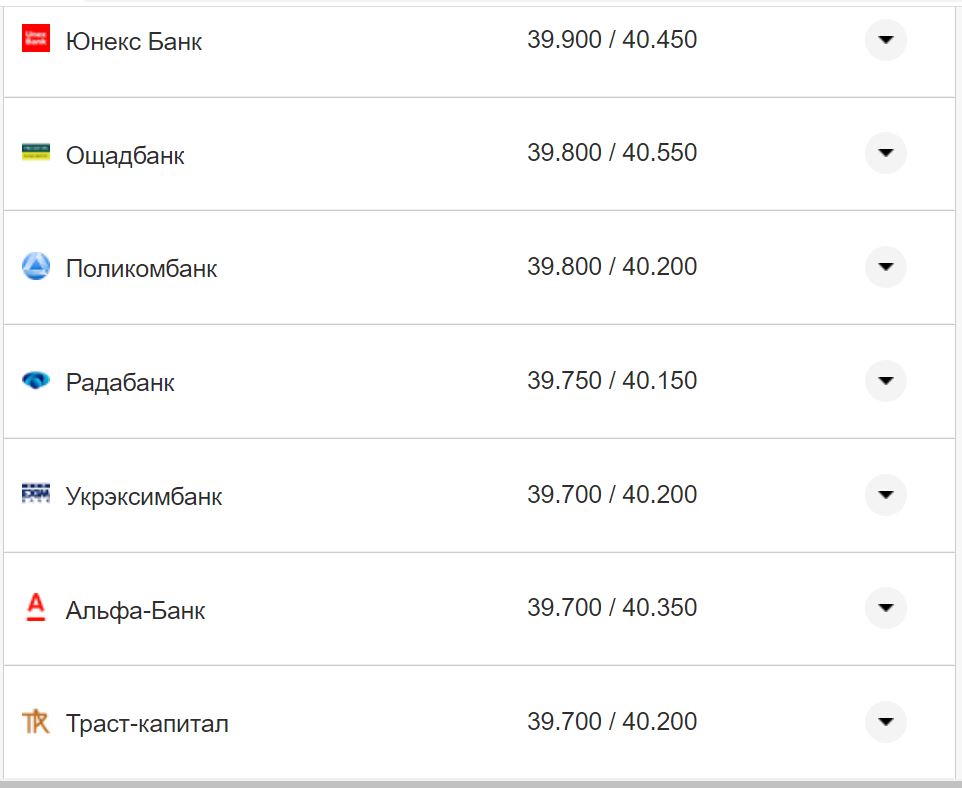The width and height of the screenshot is (962, 788).
Task: Click the Поликомбанк blue logo icon
Action: (35, 266)
